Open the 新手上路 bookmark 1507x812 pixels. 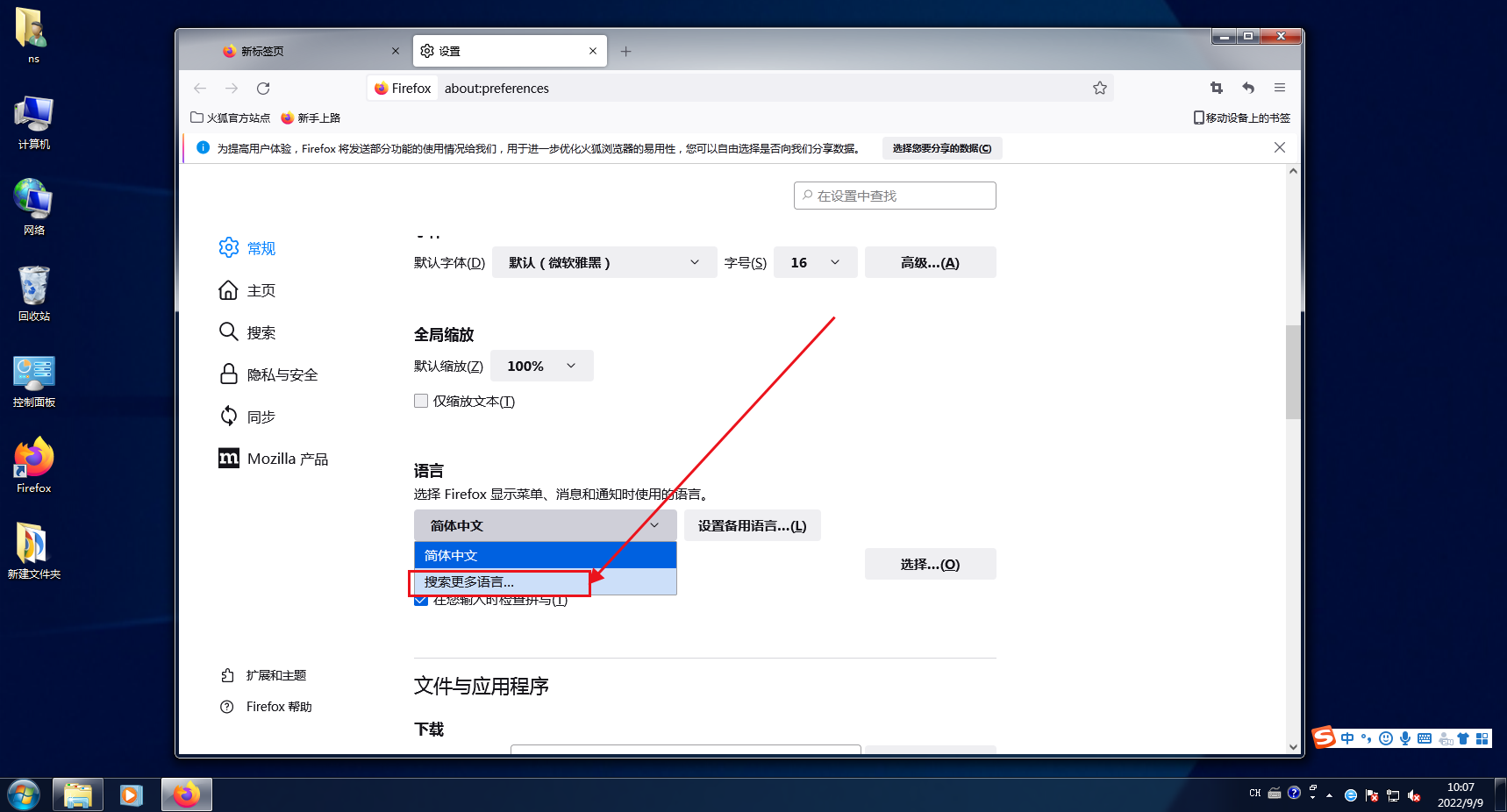coord(311,118)
